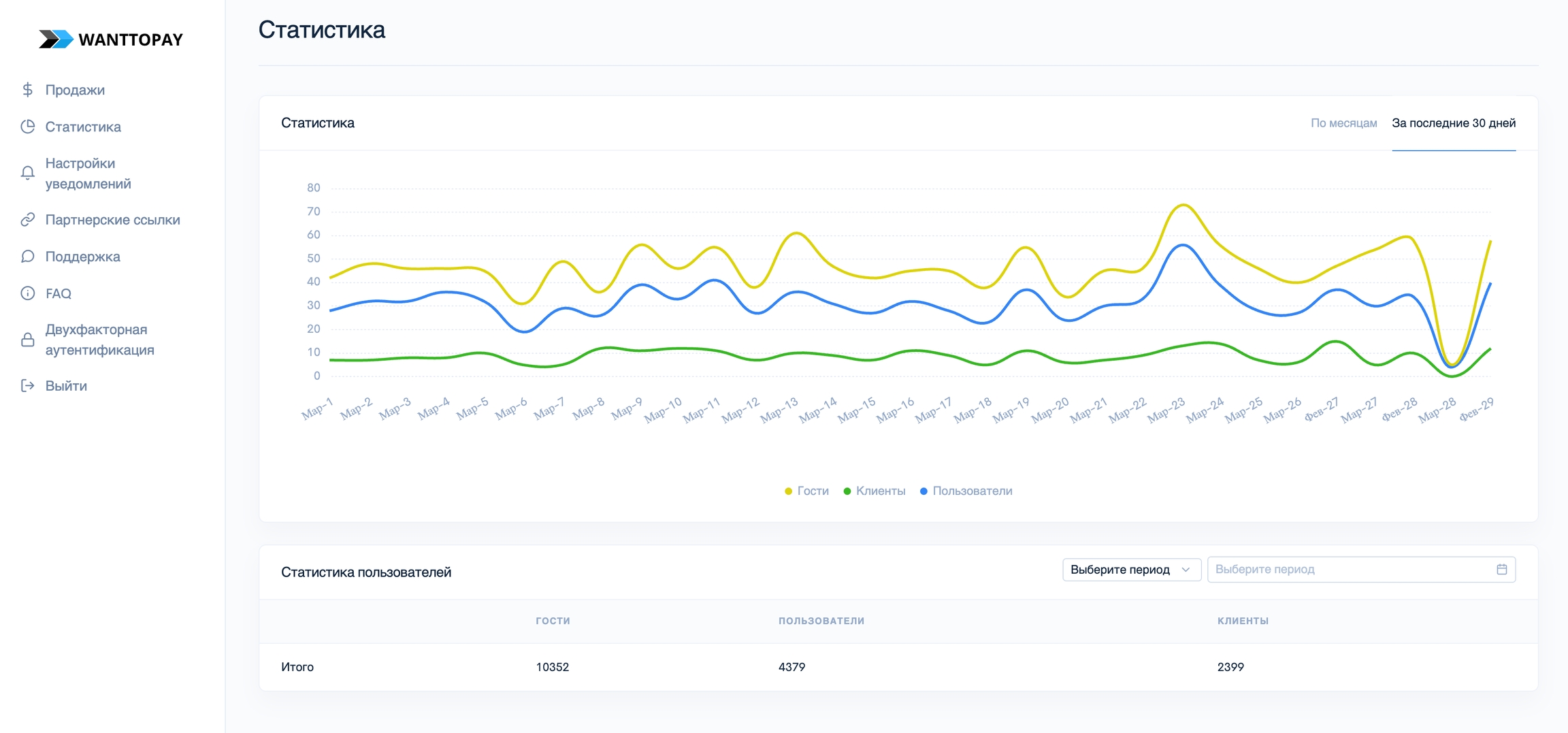Toggle Гости series in chart legend
Screen dimensions: 1568x733
[807, 491]
